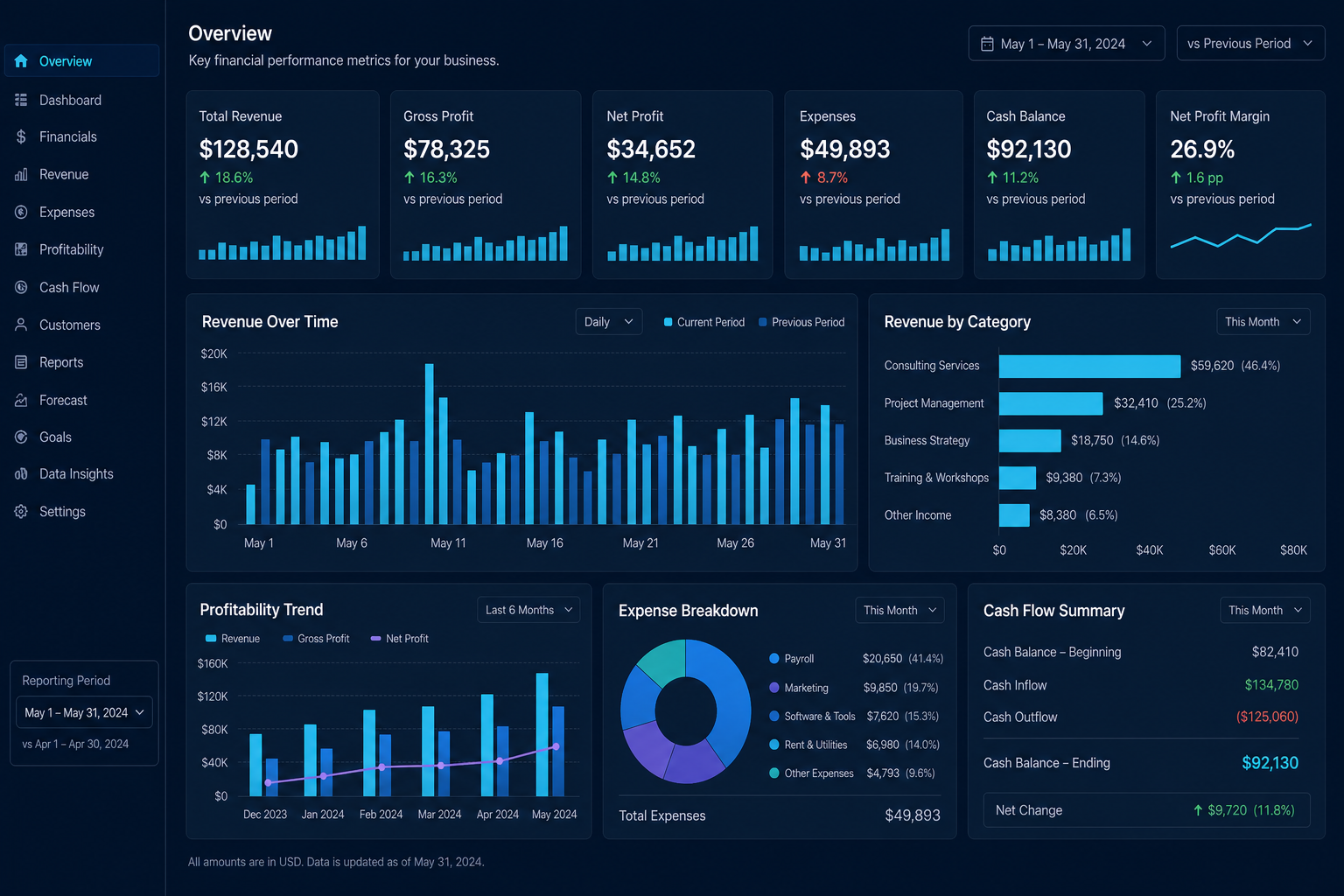The height and width of the screenshot is (896, 1344).
Task: Expand the vs Previous Period dropdown
Action: (1250, 43)
